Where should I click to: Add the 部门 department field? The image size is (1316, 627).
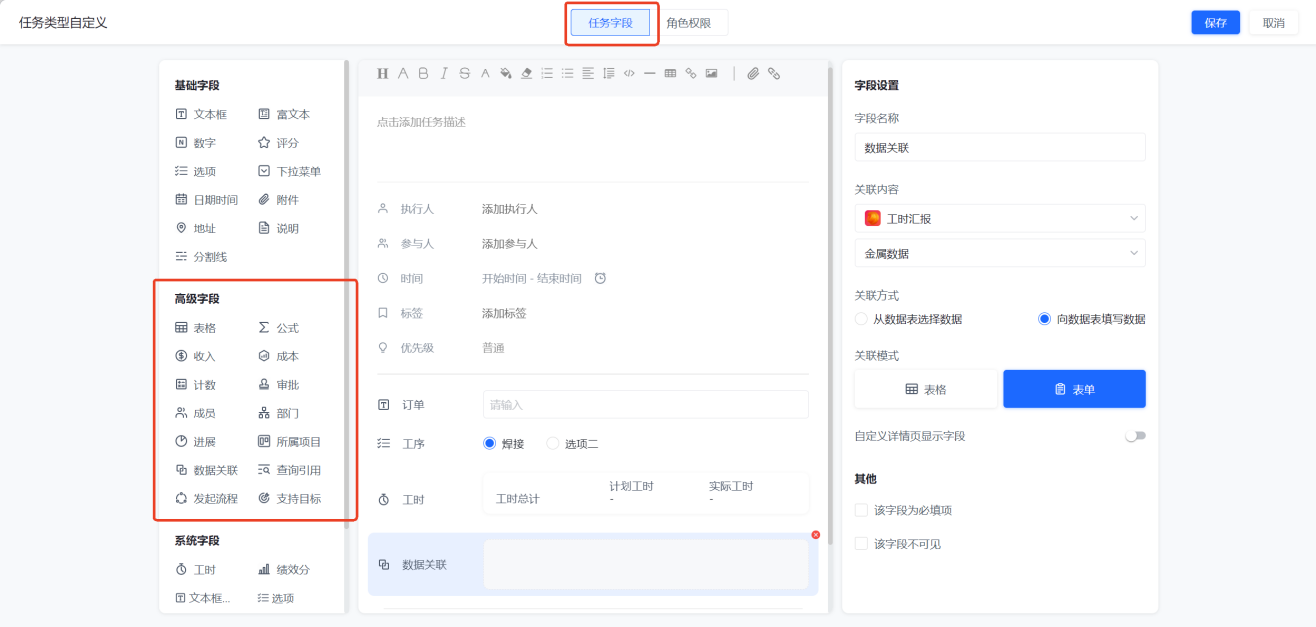278,413
